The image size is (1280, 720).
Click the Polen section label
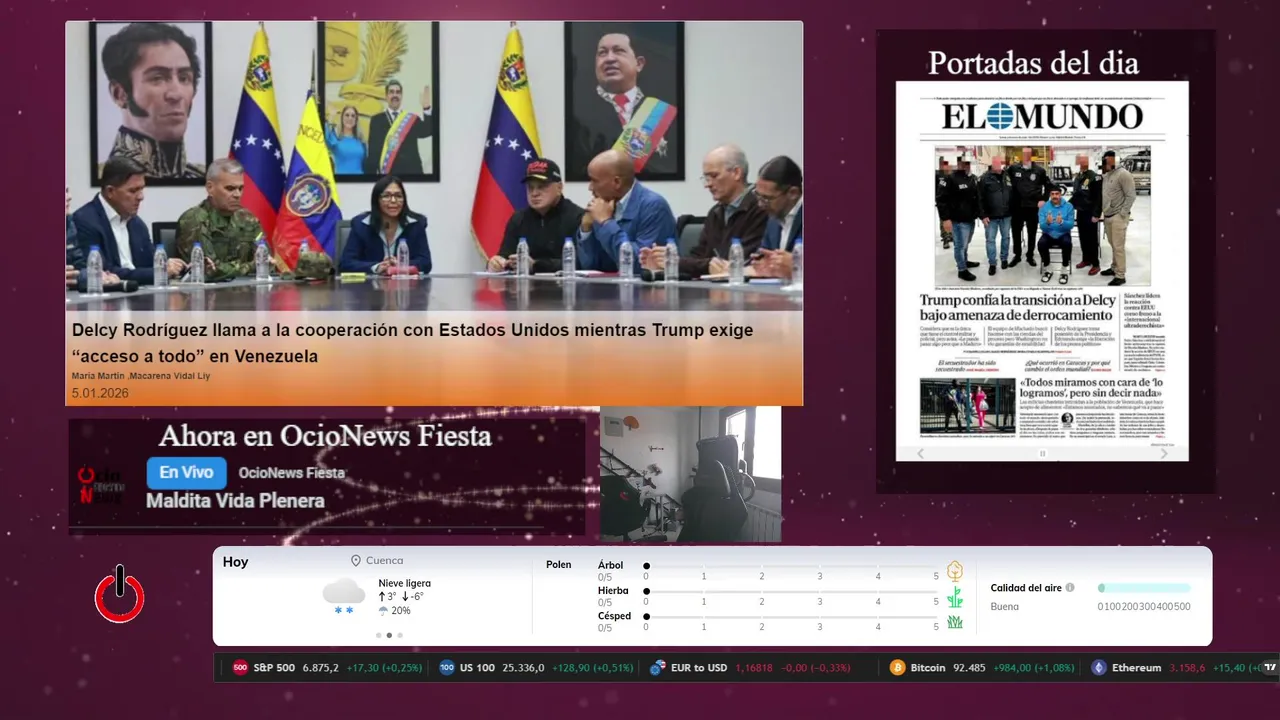[558, 565]
